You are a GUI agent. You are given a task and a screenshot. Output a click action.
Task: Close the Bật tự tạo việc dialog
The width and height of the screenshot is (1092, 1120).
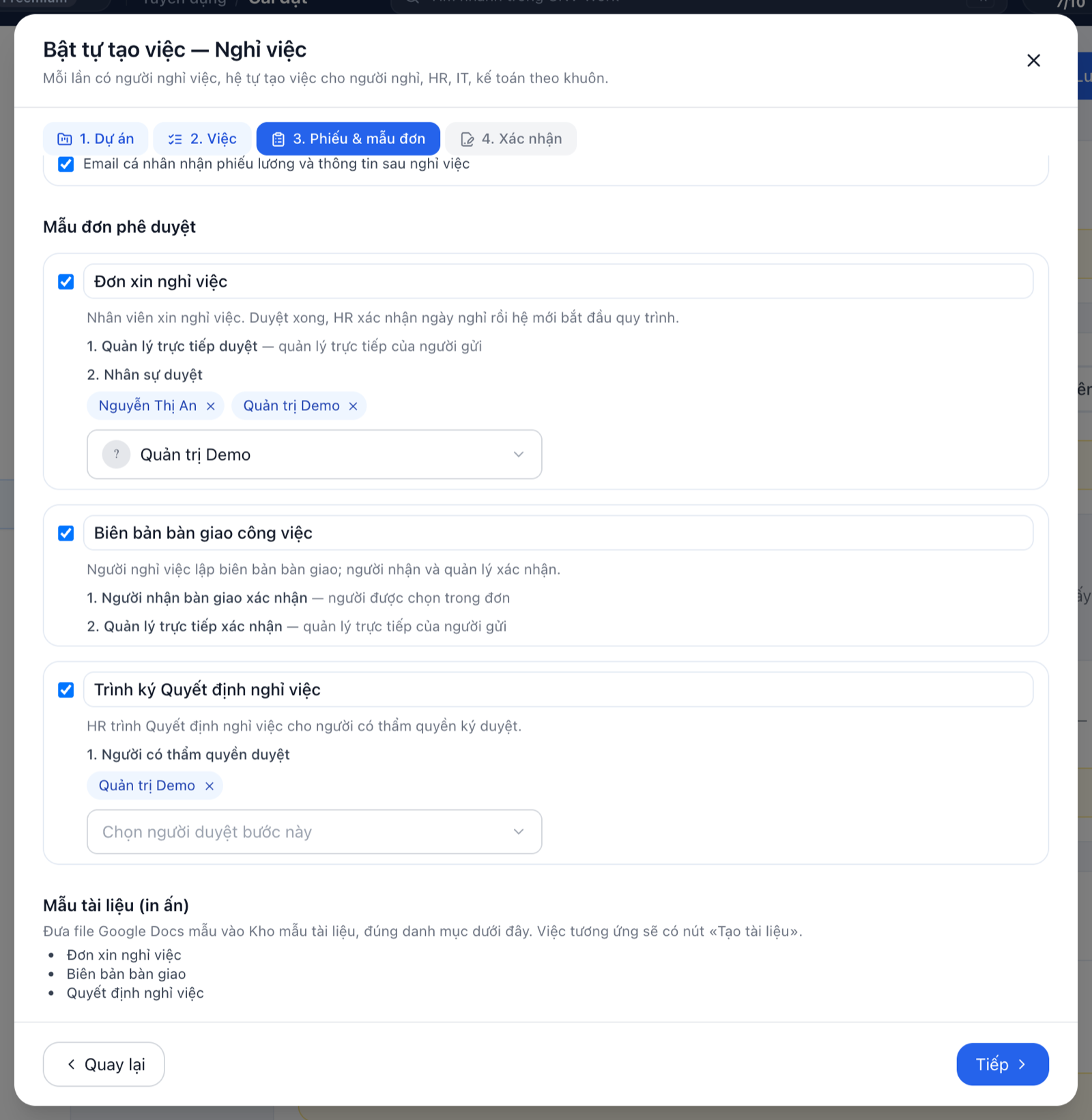pyautogui.click(x=1033, y=61)
